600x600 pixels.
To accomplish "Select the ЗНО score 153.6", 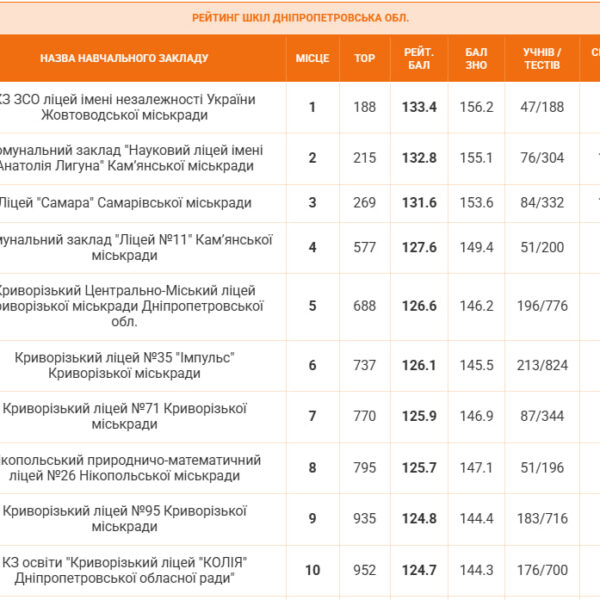I will click(476, 203).
